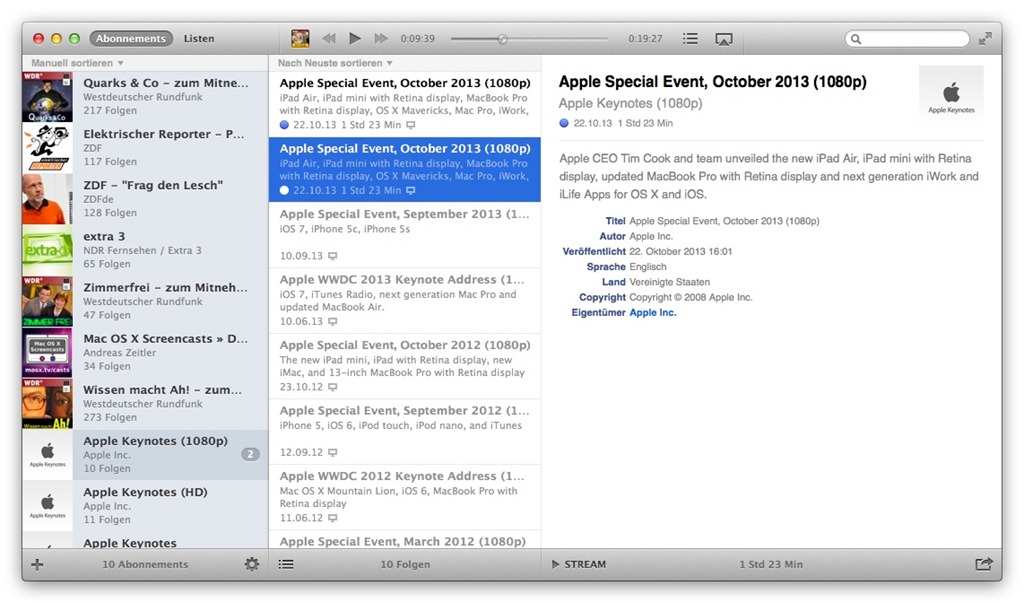Click the episode list icon at bottom

pyautogui.click(x=286, y=564)
